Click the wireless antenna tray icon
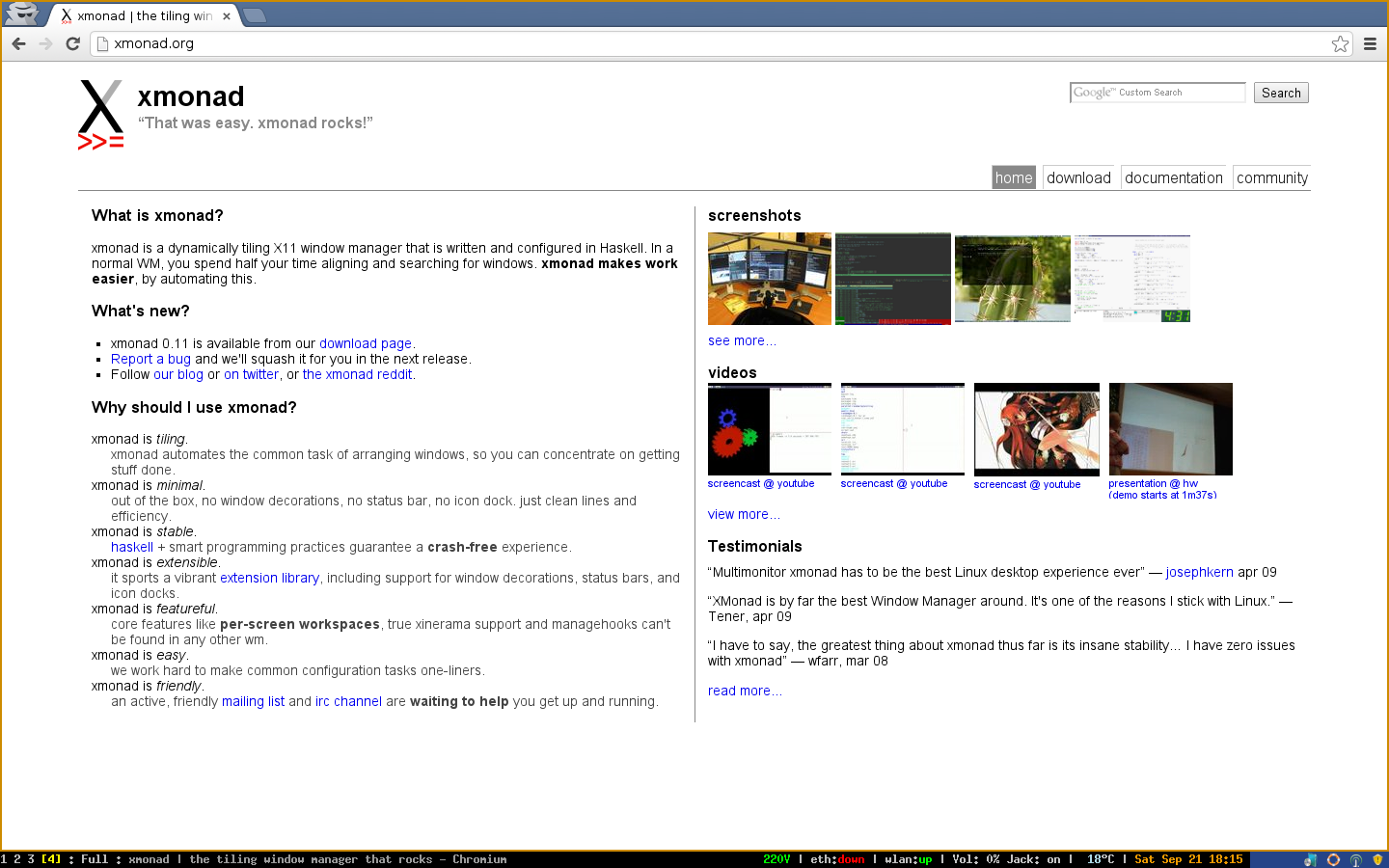Viewport: 1389px width, 868px height. [x=1355, y=859]
